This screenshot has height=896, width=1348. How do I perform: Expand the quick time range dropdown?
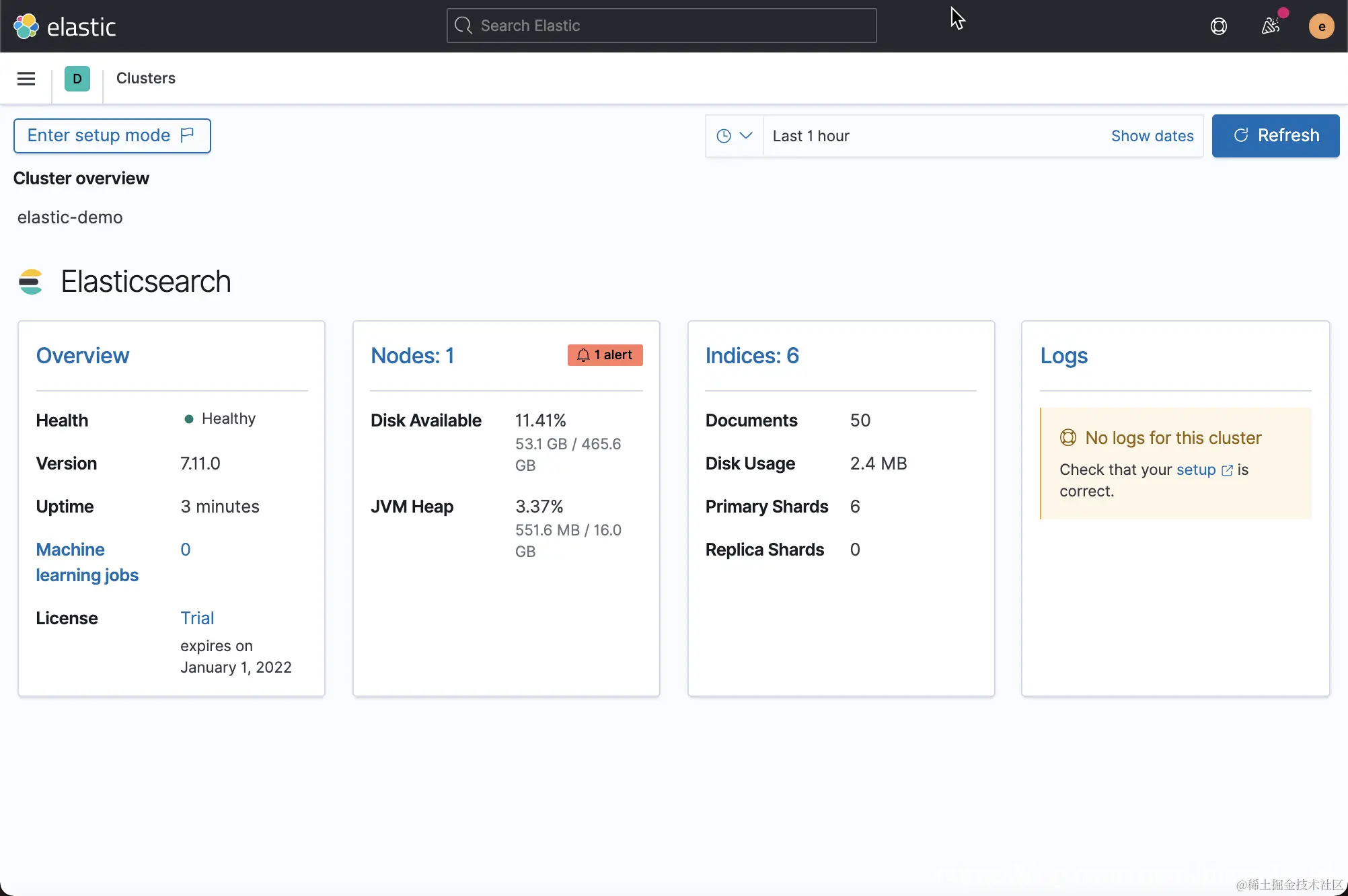point(734,136)
